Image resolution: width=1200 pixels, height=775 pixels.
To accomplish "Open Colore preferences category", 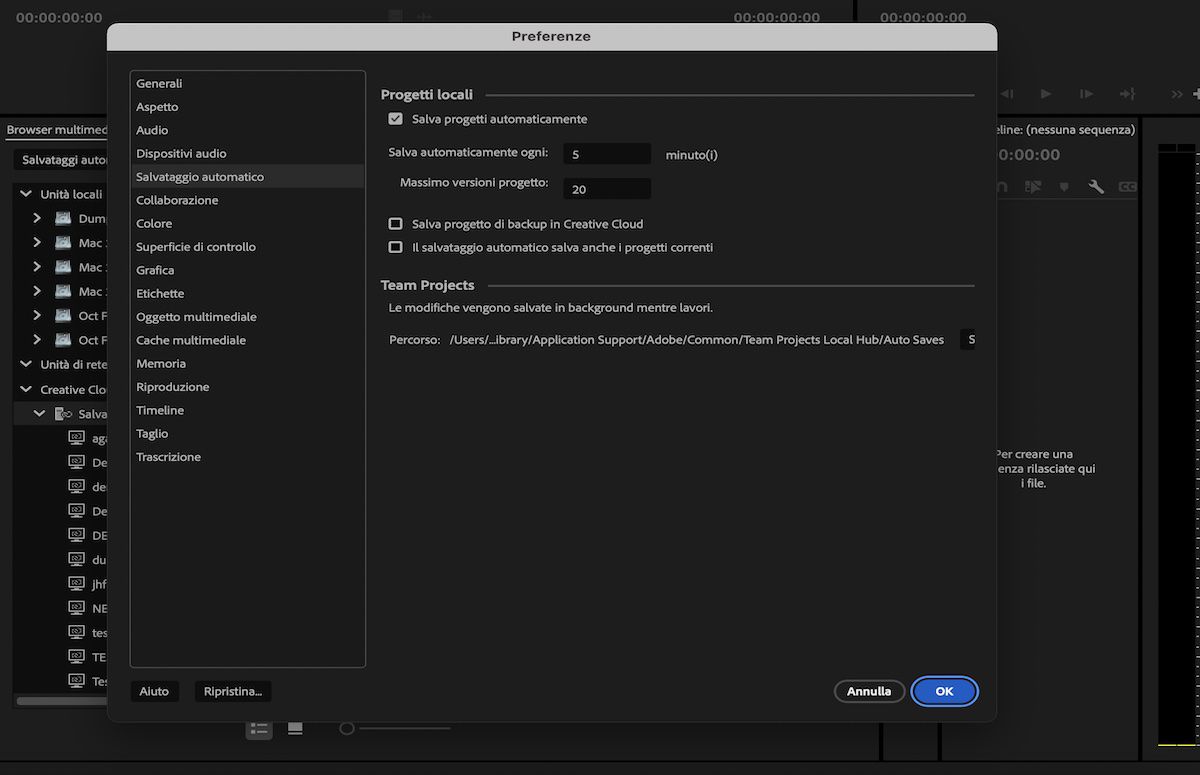I will 247,224.
